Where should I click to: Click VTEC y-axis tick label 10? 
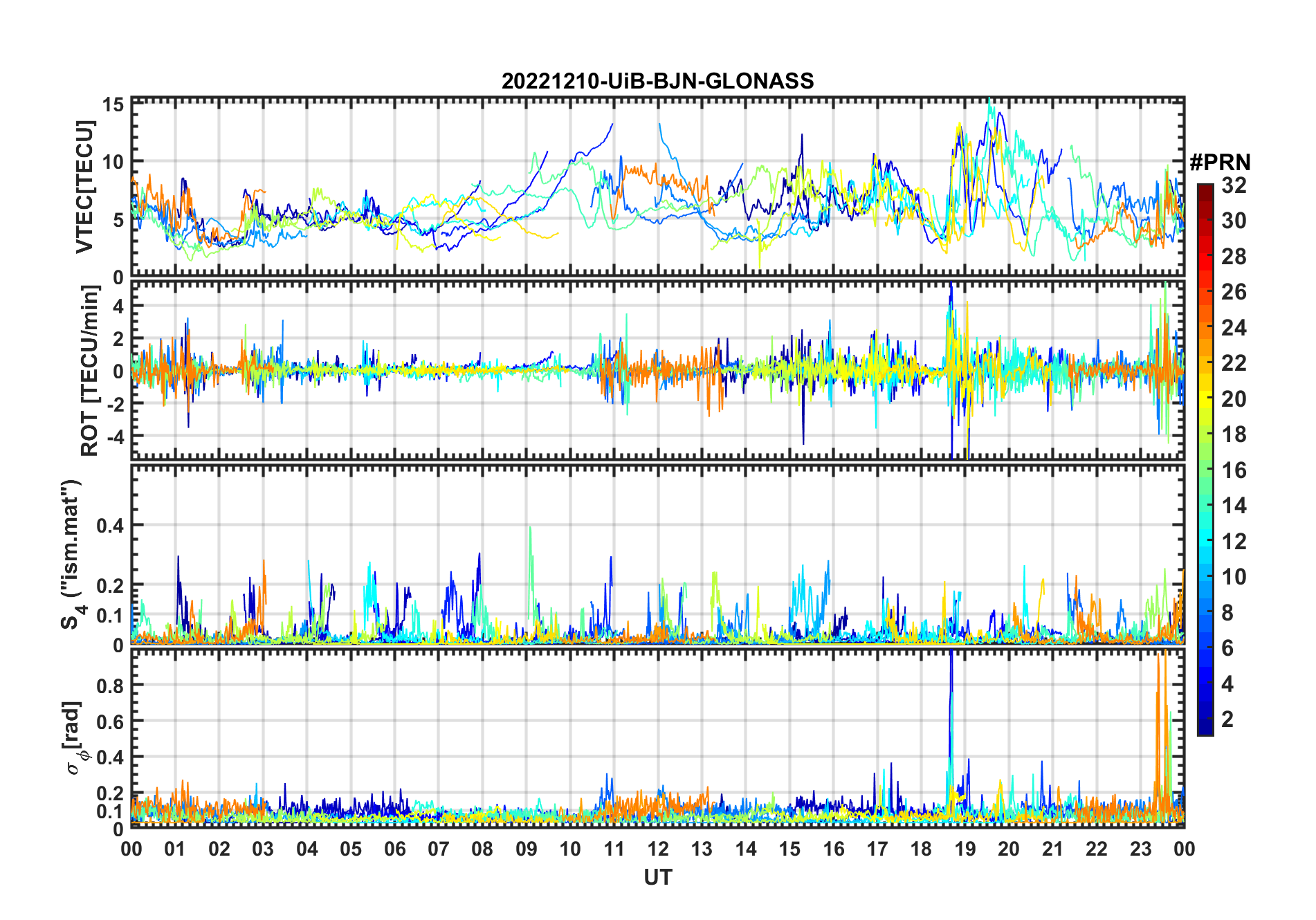point(113,162)
